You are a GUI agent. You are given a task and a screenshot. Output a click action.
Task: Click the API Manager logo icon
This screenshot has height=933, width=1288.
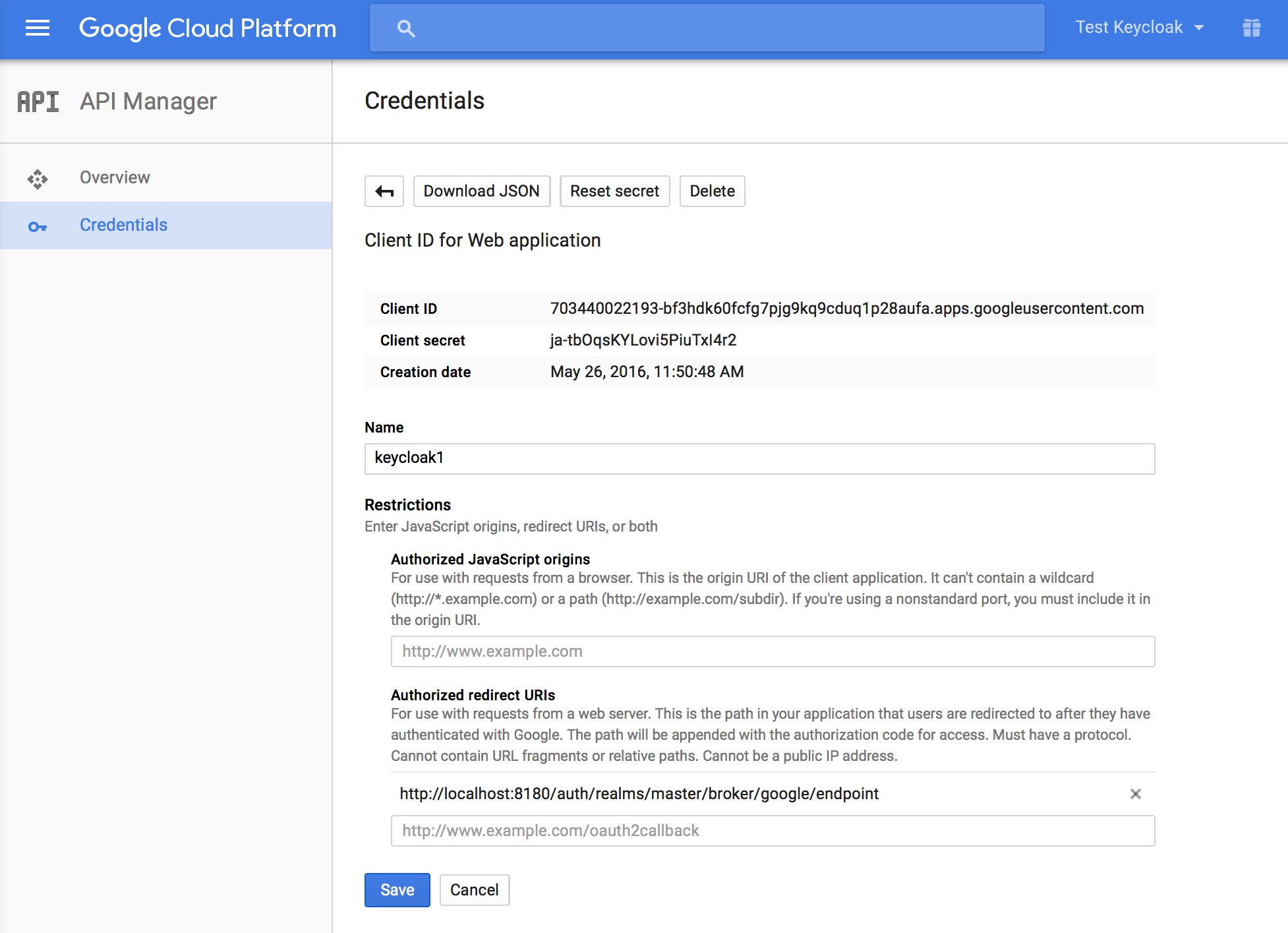(38, 102)
